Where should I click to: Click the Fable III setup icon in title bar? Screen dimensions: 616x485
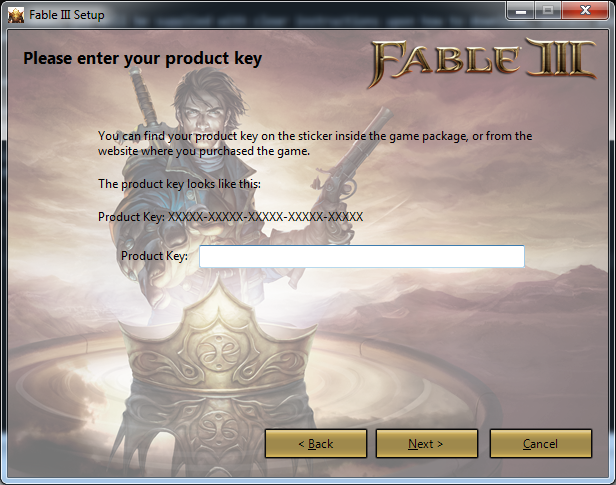[x=16, y=15]
